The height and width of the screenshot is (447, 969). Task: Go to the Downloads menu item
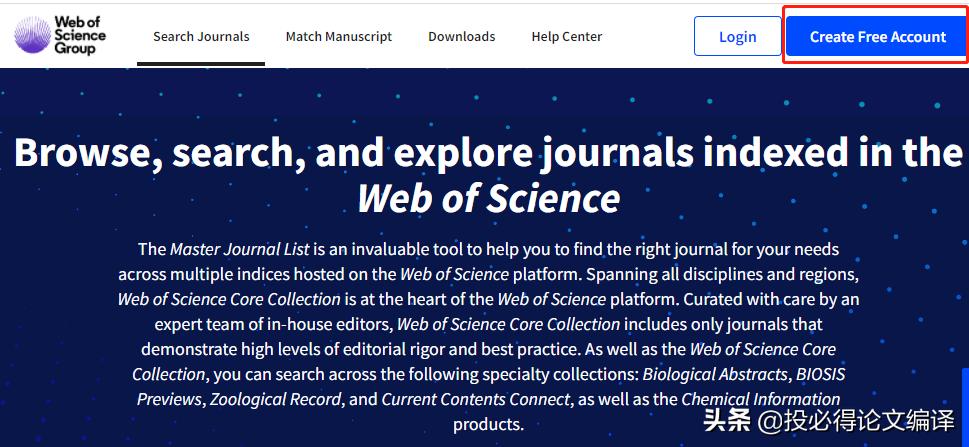pos(462,37)
